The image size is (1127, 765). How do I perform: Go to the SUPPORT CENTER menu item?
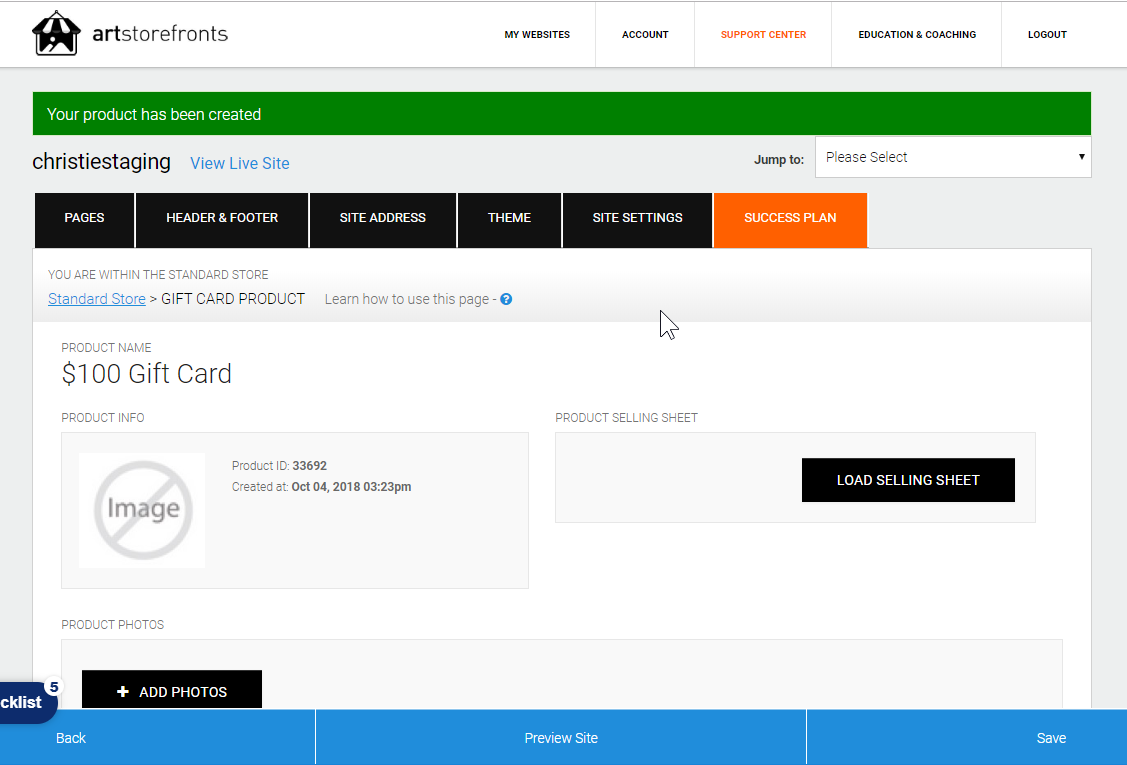(x=763, y=34)
